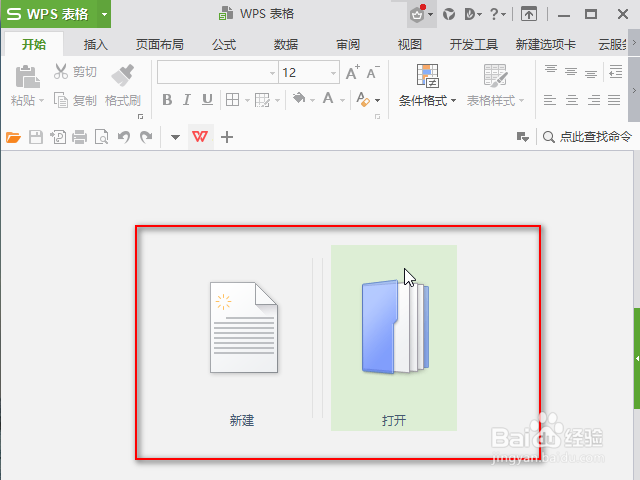Screen dimensions: 640x480
Task: Toggle Italic formatting
Action: [x=187, y=100]
